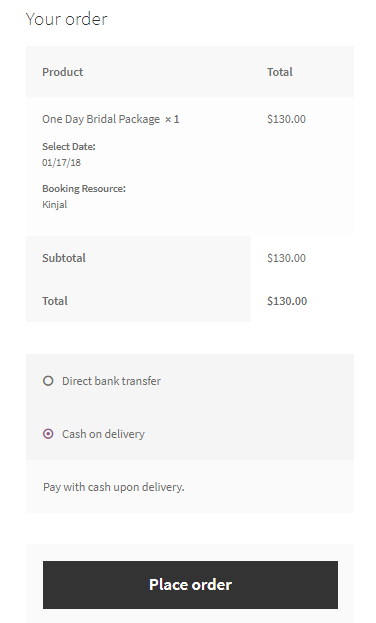The width and height of the screenshot is (376, 623).
Task: Click the Total row label at bottom
Action: coord(55,301)
